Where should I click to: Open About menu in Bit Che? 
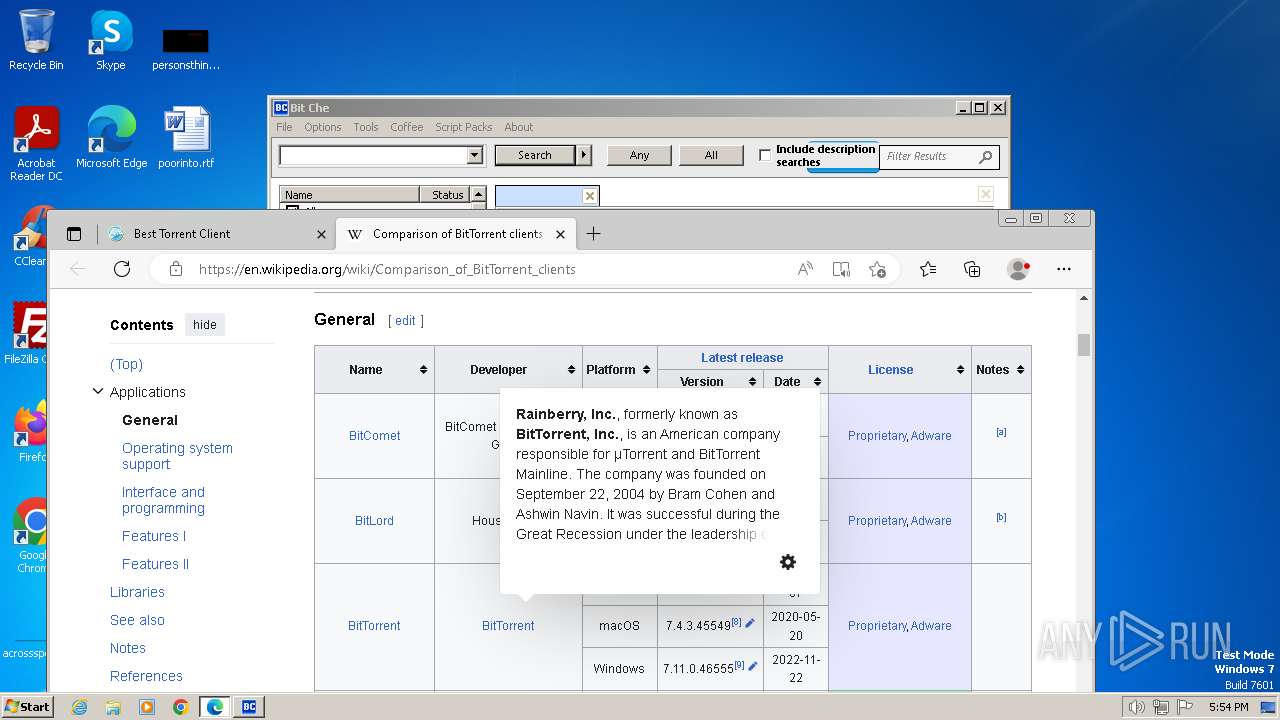click(x=518, y=127)
